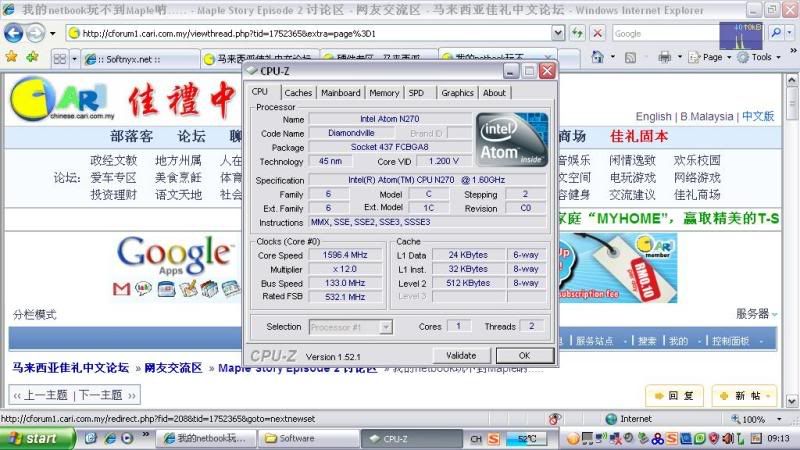Expand the Processor #1 selection dropdown
Screen dimensions: 800x450
[386, 327]
